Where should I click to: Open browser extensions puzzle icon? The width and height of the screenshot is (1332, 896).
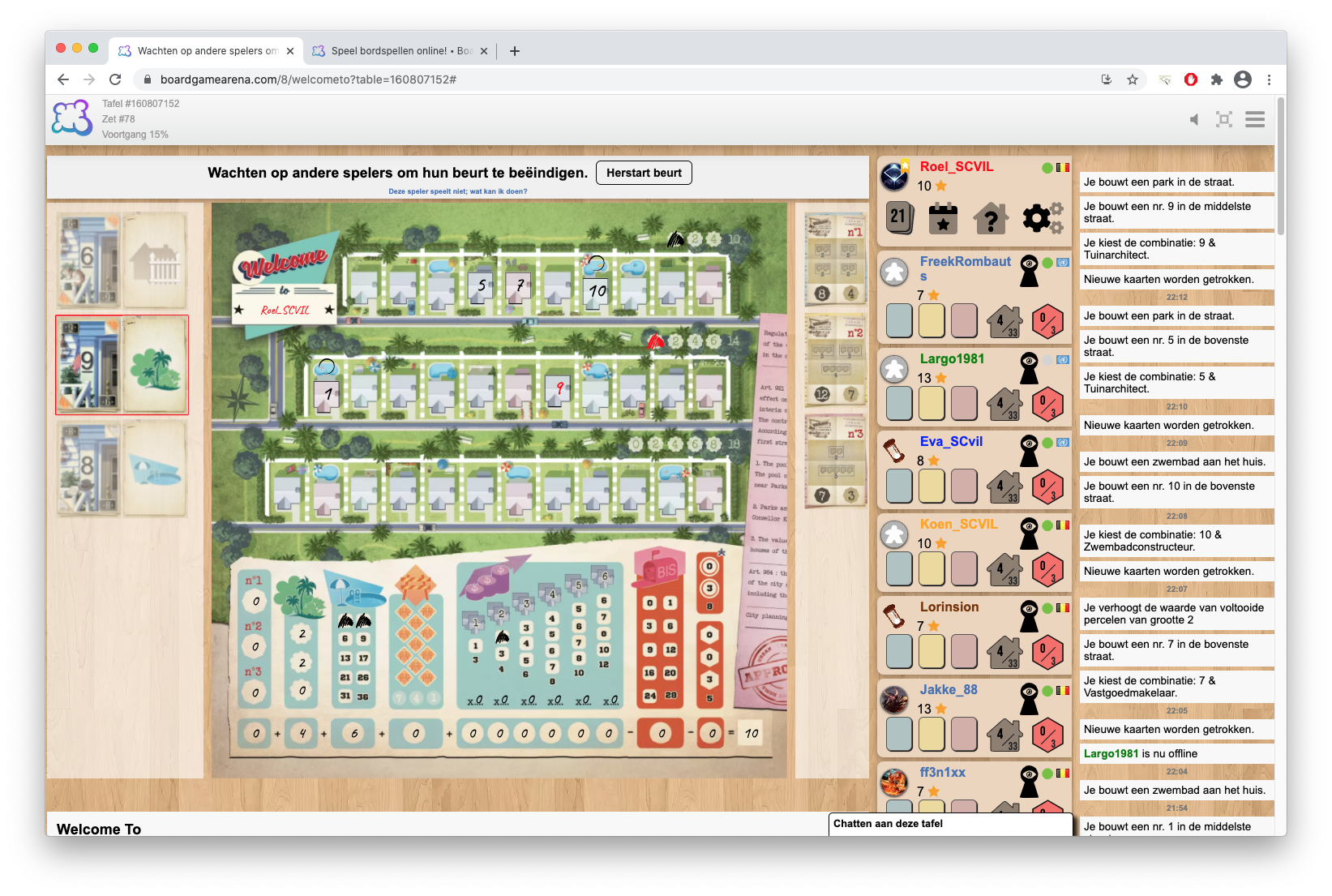click(x=1216, y=79)
